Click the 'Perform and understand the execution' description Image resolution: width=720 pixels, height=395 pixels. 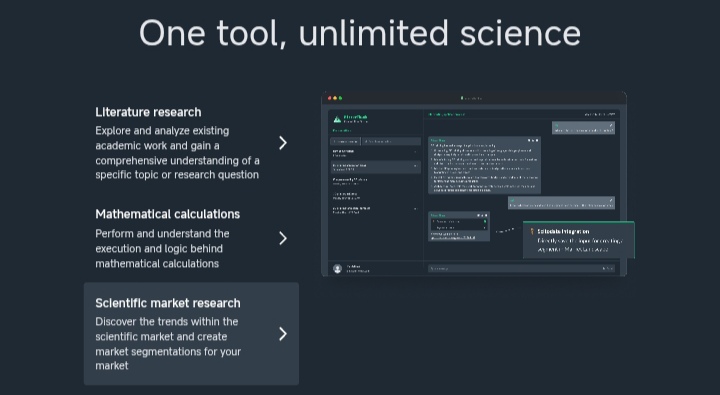162,248
